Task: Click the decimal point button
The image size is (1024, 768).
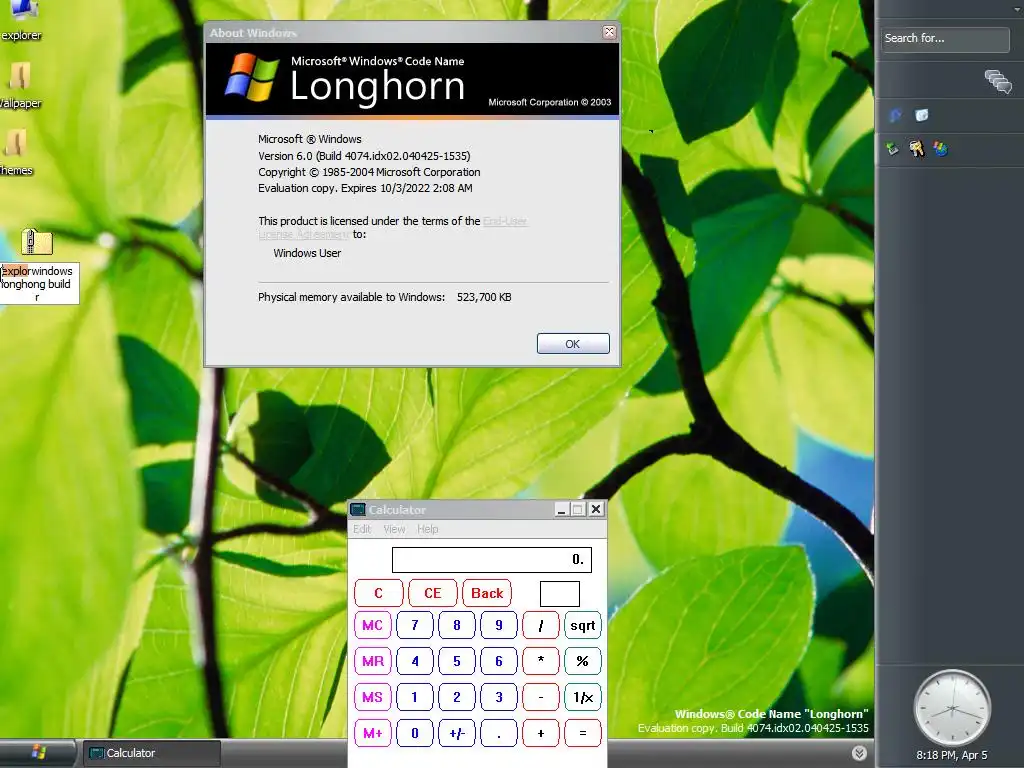Action: [499, 733]
